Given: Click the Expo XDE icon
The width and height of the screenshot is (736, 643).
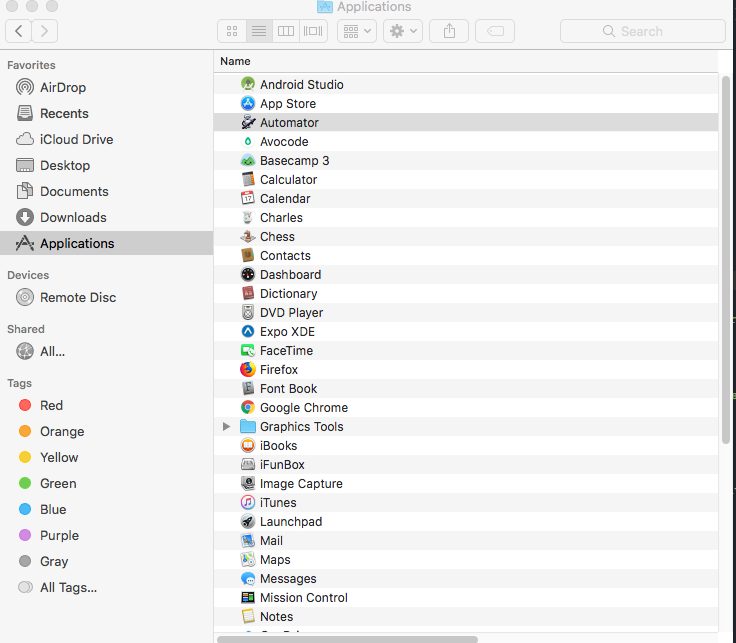Looking at the screenshot, I should [247, 331].
